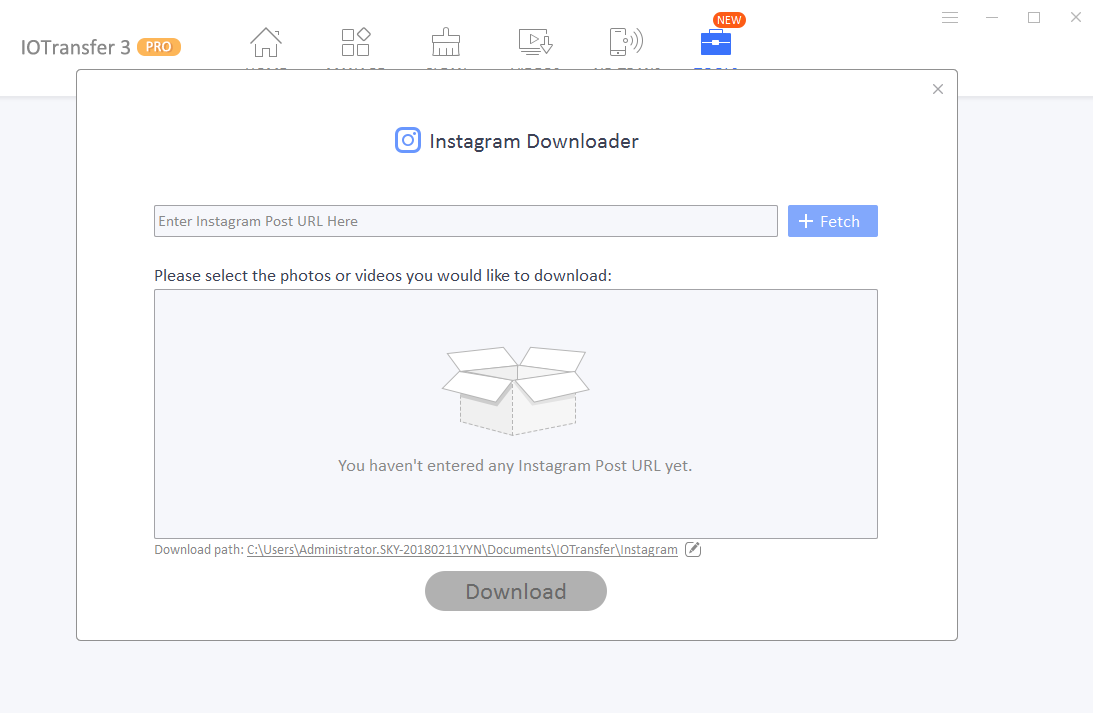Open the Manage grid icon
Screen dimensions: 1093x713
(x=356, y=43)
